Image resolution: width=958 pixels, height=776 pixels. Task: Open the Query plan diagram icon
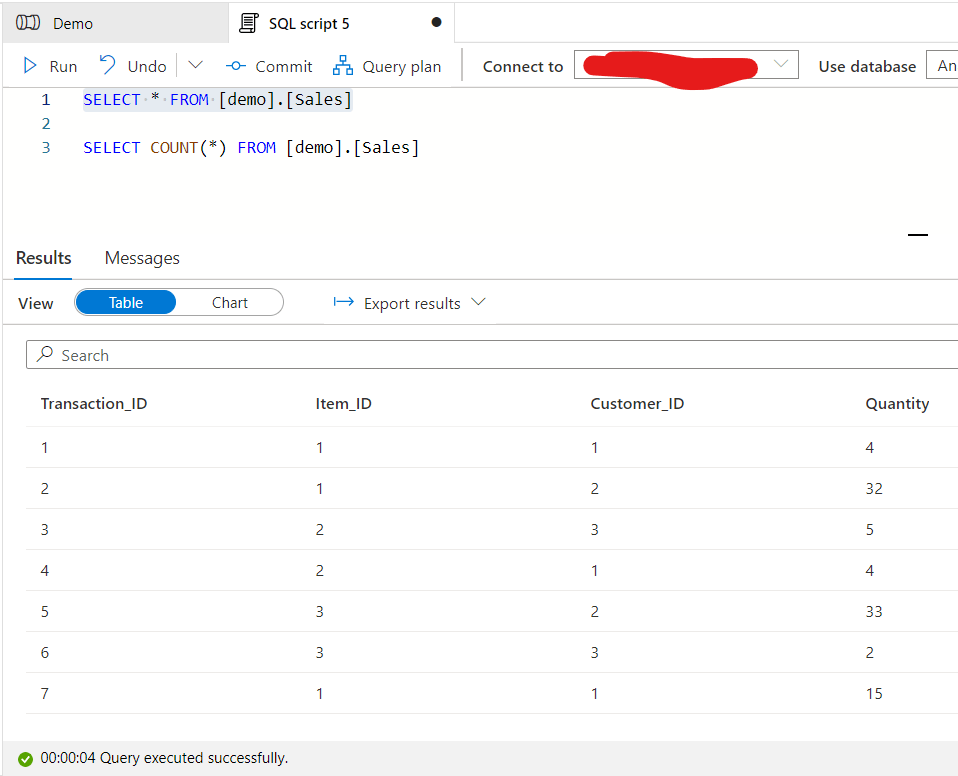click(343, 66)
